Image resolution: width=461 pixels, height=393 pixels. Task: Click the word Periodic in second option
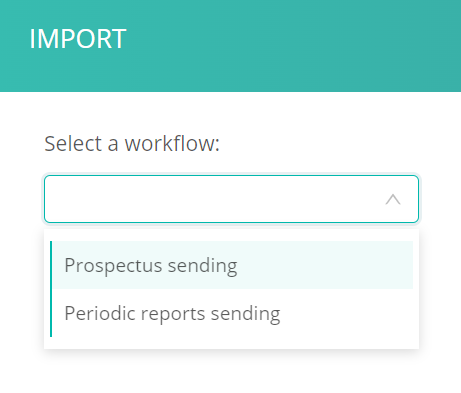(x=100, y=313)
